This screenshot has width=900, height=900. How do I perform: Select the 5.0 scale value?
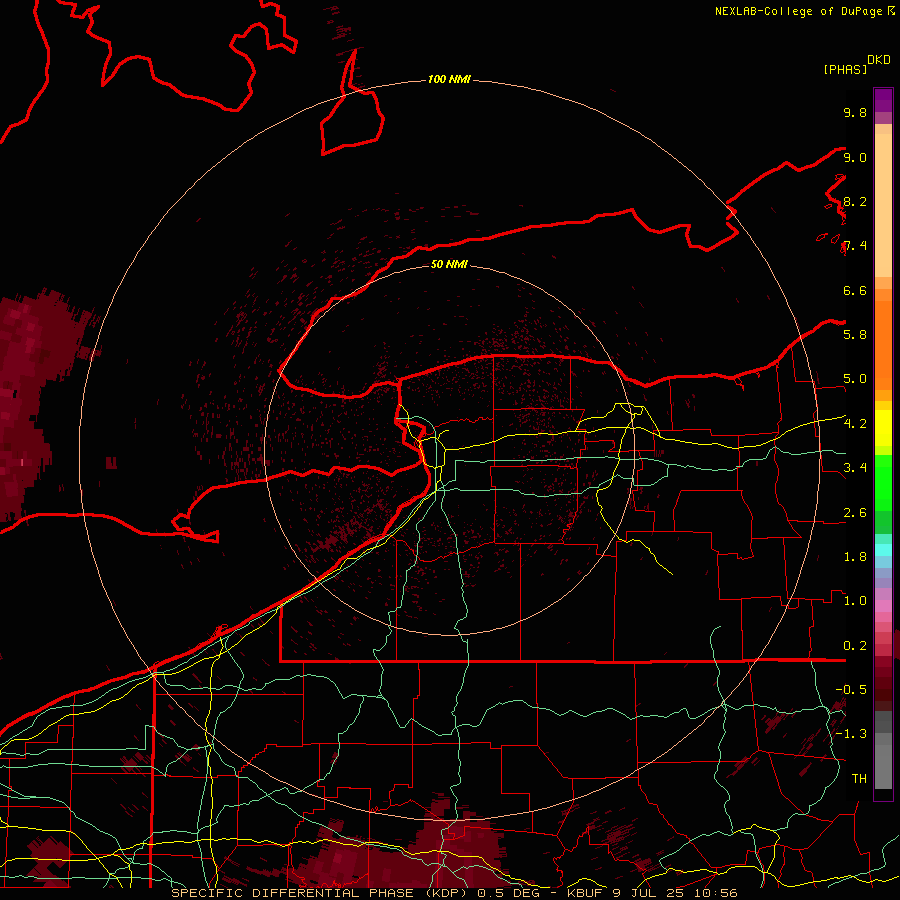(855, 379)
